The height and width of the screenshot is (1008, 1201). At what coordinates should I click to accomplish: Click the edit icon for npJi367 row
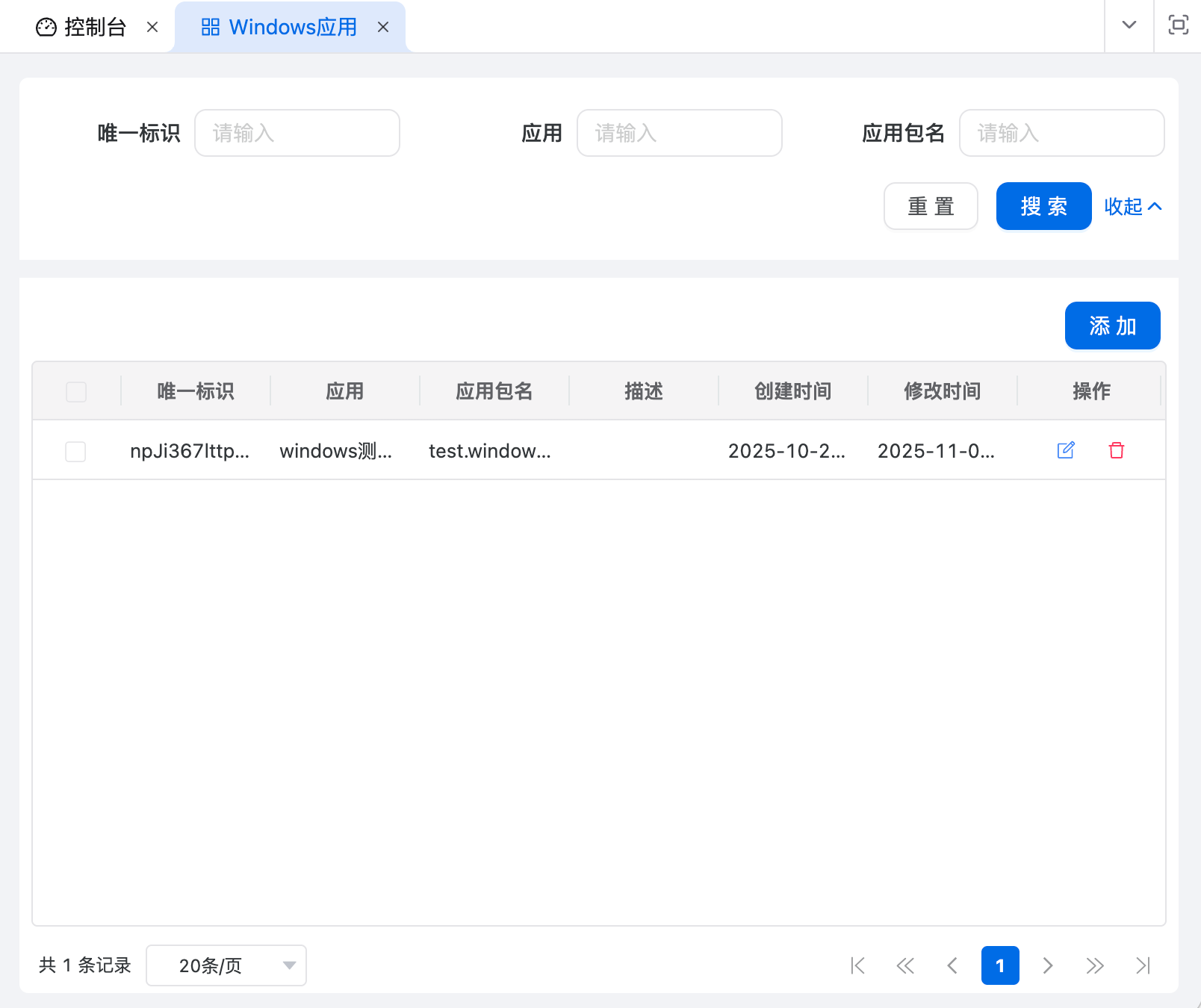click(x=1066, y=450)
